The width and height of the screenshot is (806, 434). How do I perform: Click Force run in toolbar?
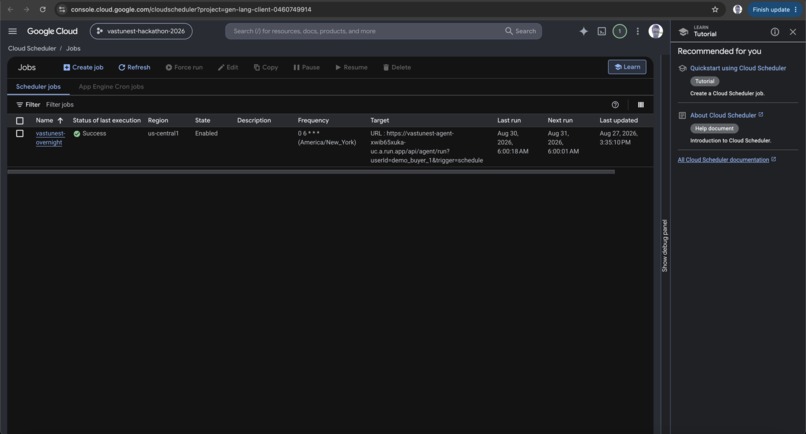184,67
